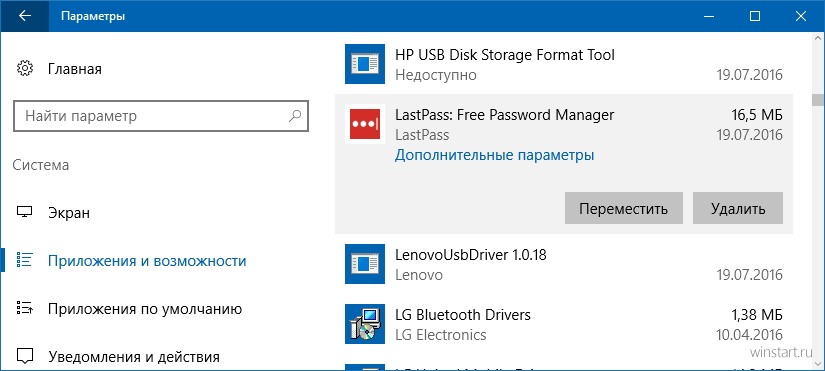
Task: Click the LenovoUsbDriver app icon
Action: (x=365, y=264)
